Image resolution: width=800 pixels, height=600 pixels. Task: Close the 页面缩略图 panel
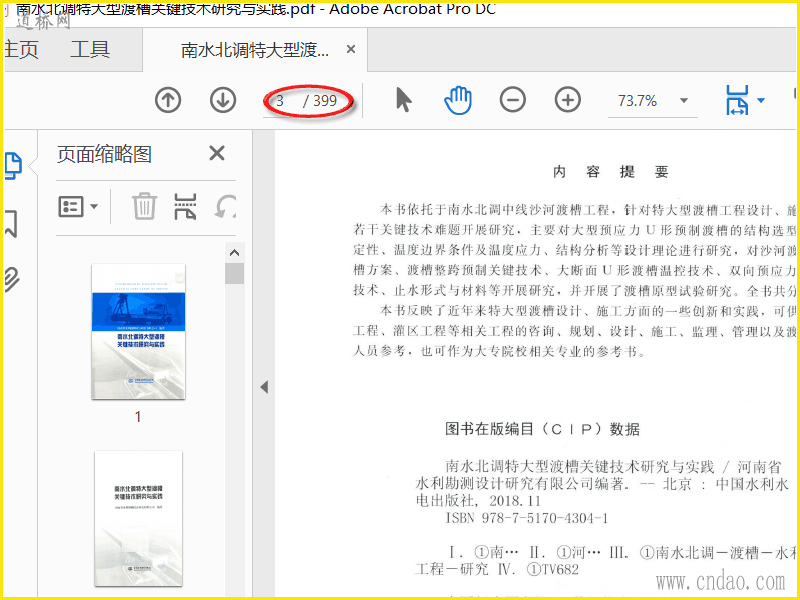pos(217,153)
